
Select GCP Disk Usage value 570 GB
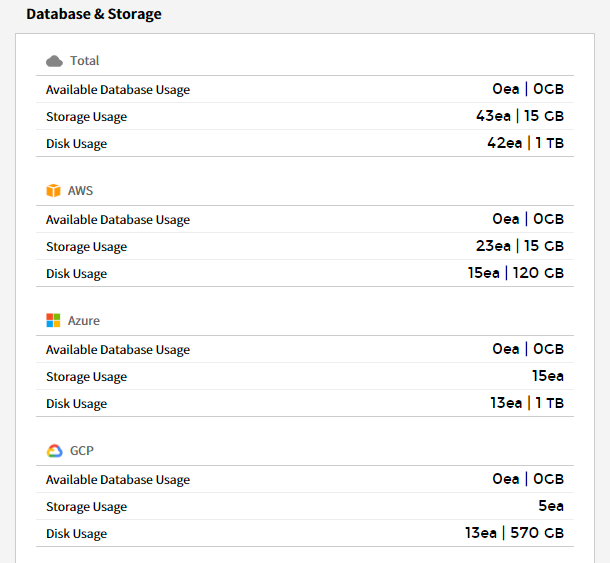(x=537, y=534)
